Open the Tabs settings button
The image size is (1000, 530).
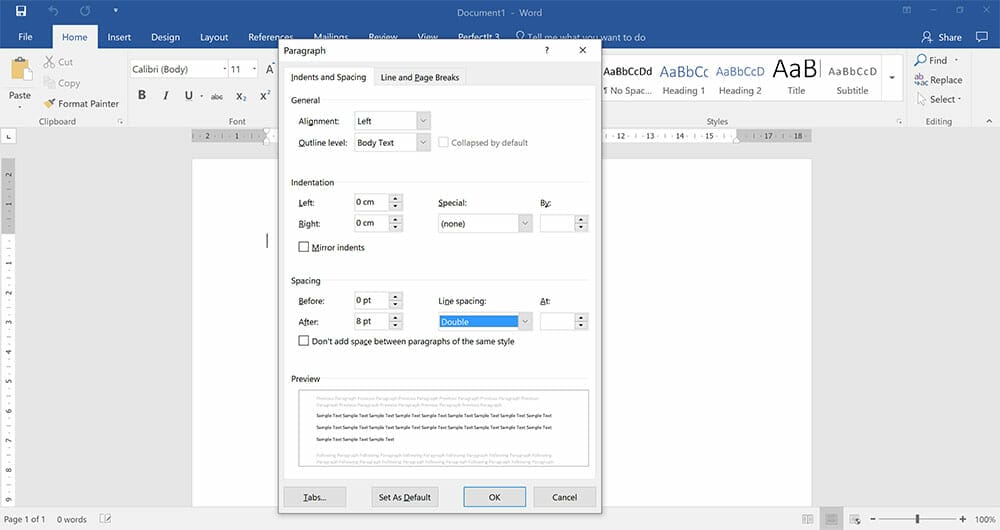coord(315,497)
